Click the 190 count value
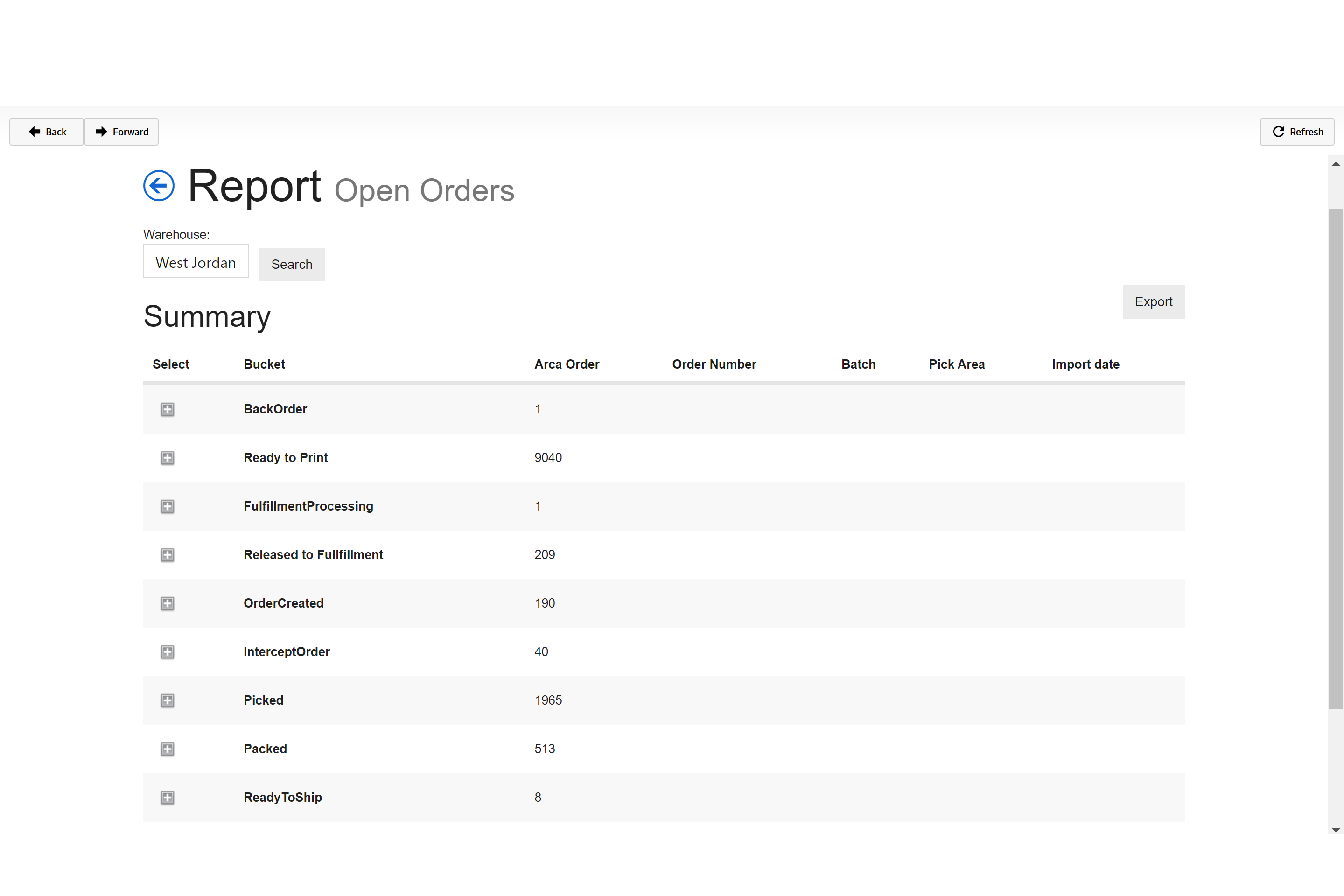 [x=545, y=603]
